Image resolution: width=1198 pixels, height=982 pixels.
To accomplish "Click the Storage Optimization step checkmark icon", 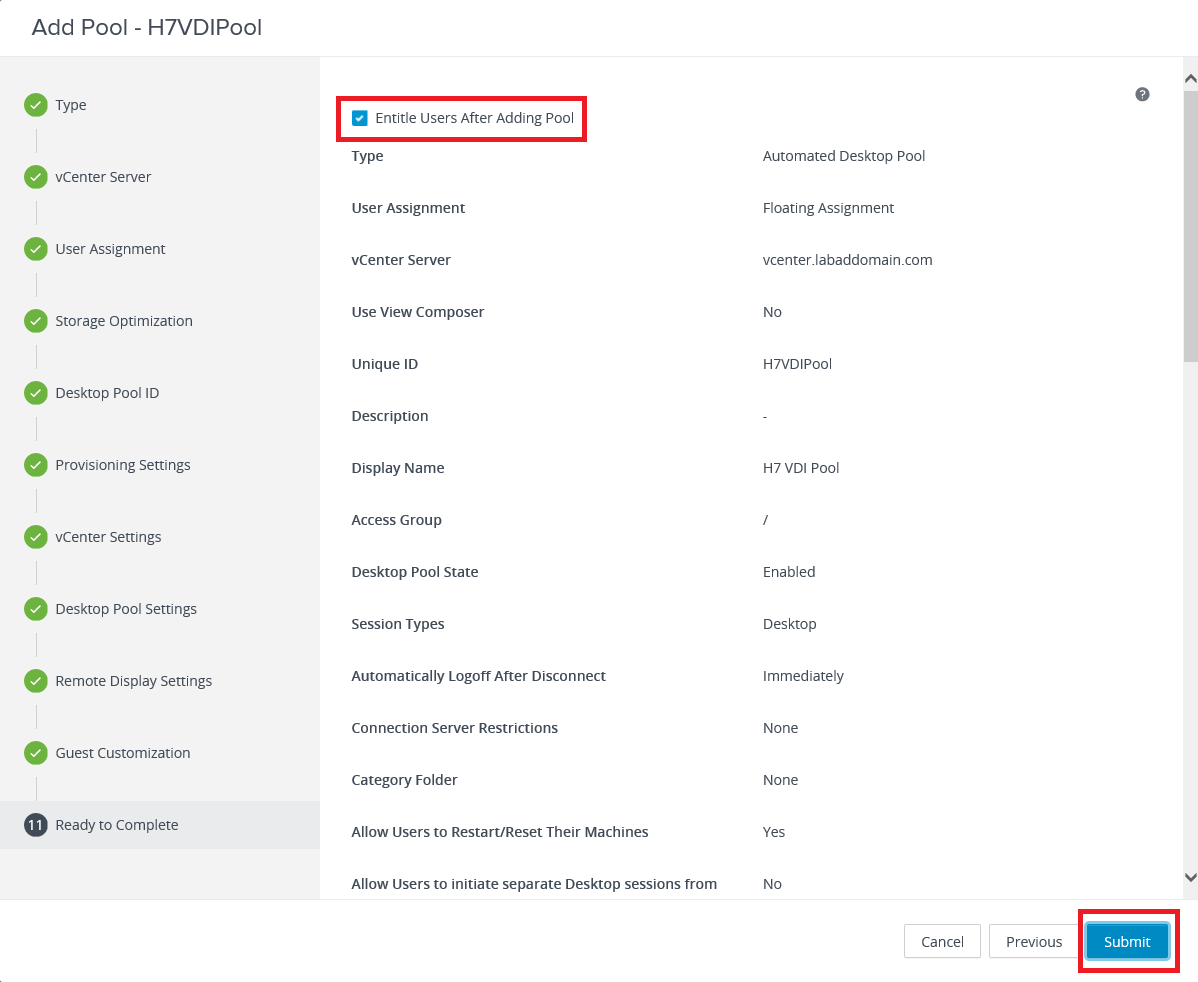I will 36,321.
